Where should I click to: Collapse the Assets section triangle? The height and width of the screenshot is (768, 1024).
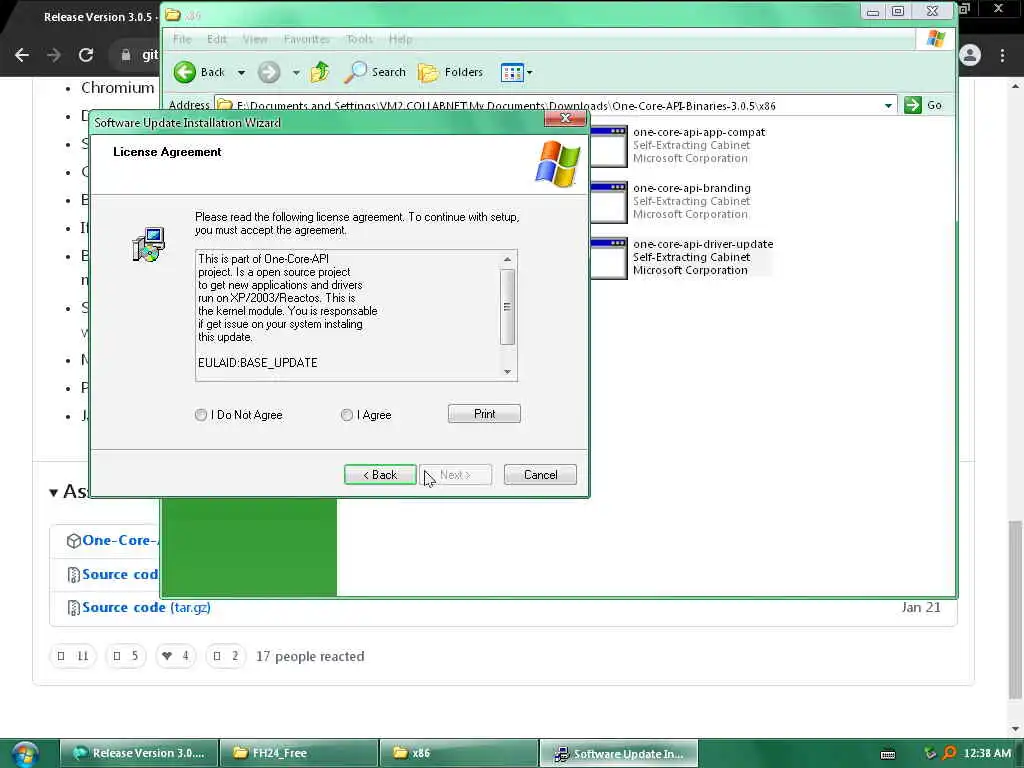pos(54,492)
